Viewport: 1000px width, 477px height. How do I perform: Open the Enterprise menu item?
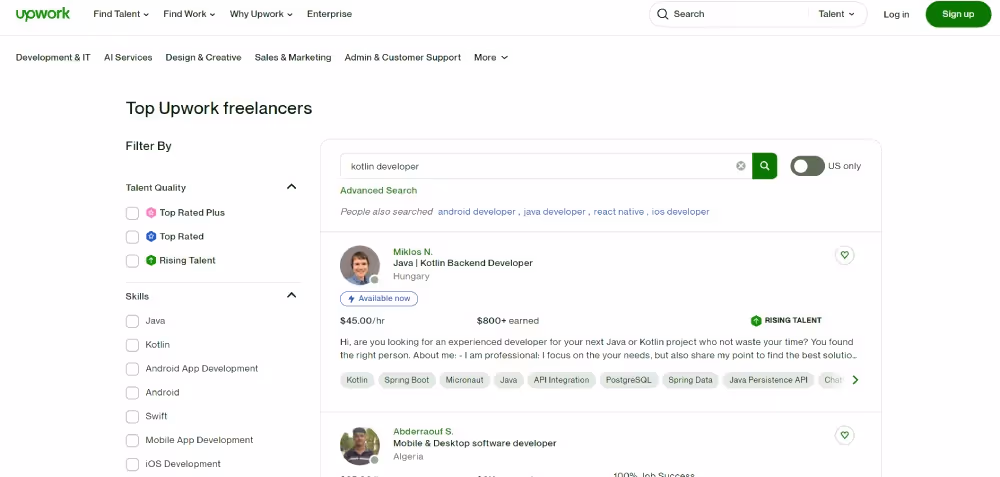click(329, 14)
